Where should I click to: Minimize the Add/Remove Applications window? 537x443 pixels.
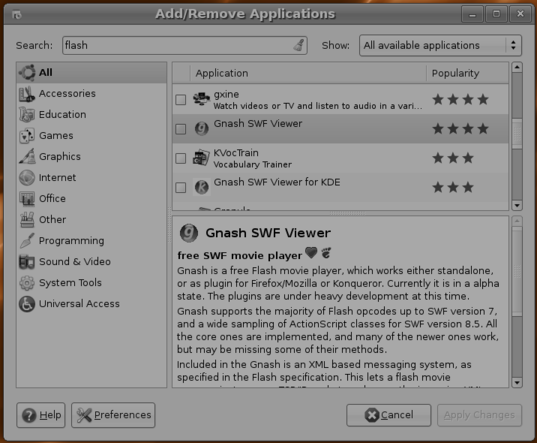click(x=472, y=14)
